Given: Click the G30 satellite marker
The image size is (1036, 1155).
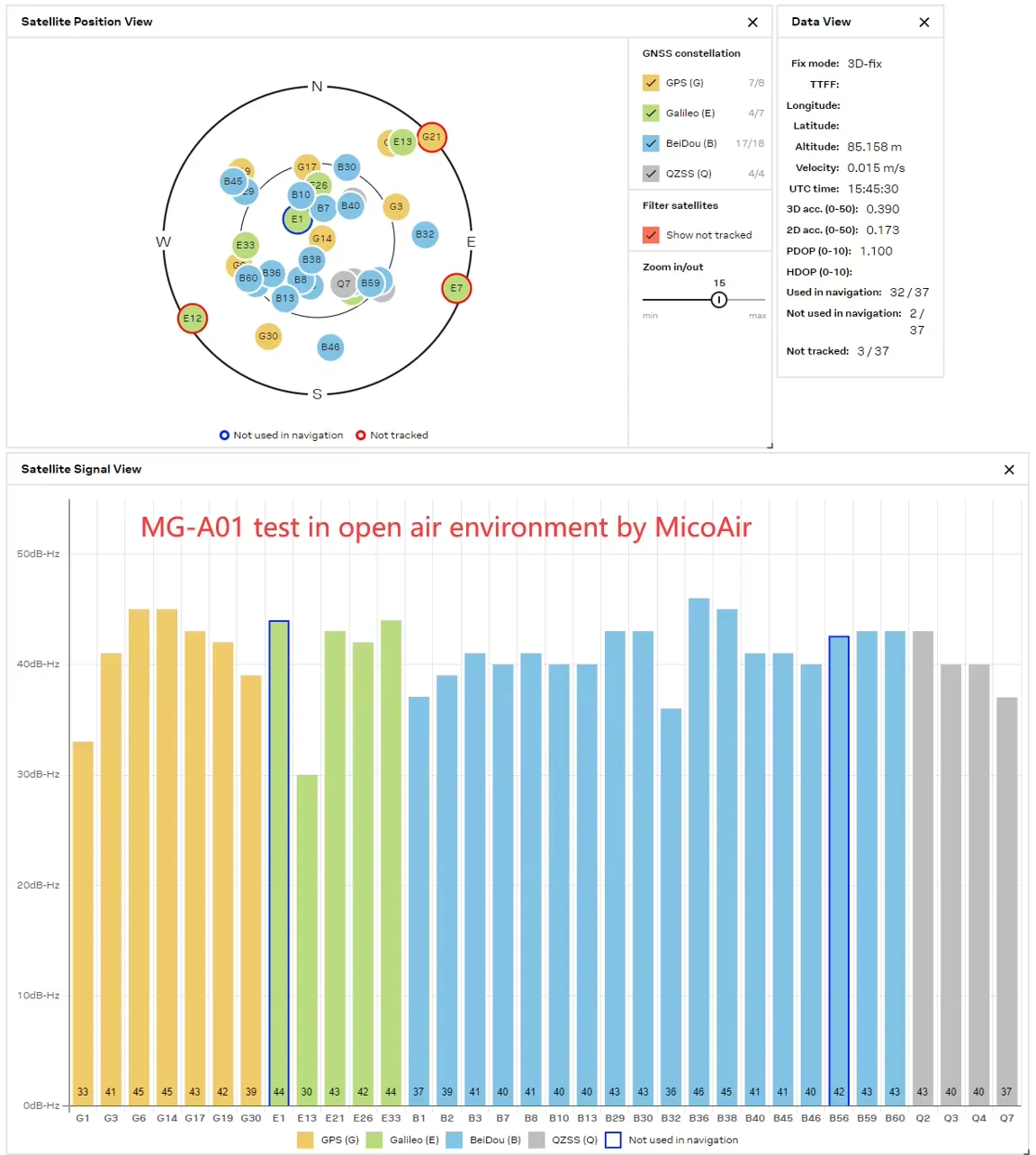Looking at the screenshot, I should [268, 337].
